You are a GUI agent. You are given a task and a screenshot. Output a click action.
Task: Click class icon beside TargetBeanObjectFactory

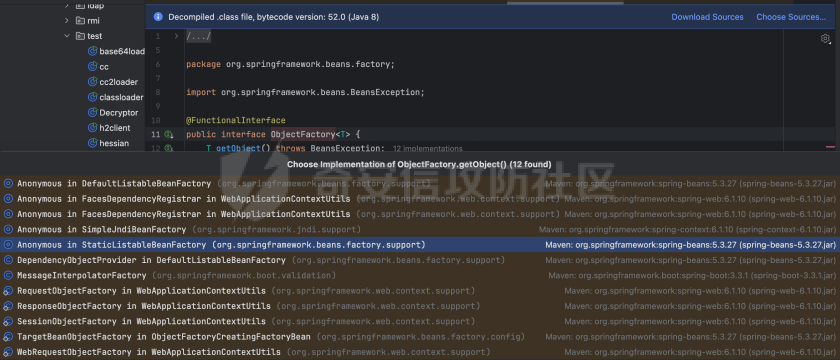tap(8, 337)
